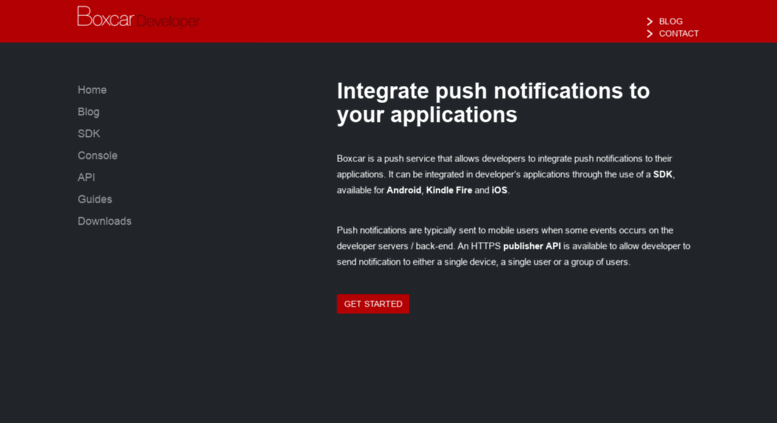Click the chevron arrow beside CONTACT
This screenshot has width=777, height=423.
pos(650,34)
